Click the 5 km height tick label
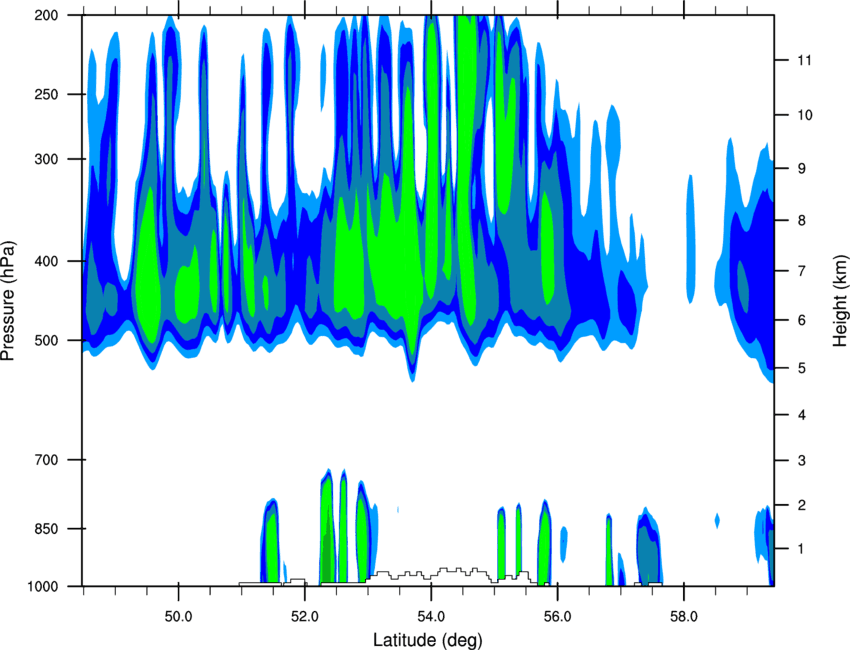This screenshot has height=650, width=850. (x=802, y=368)
